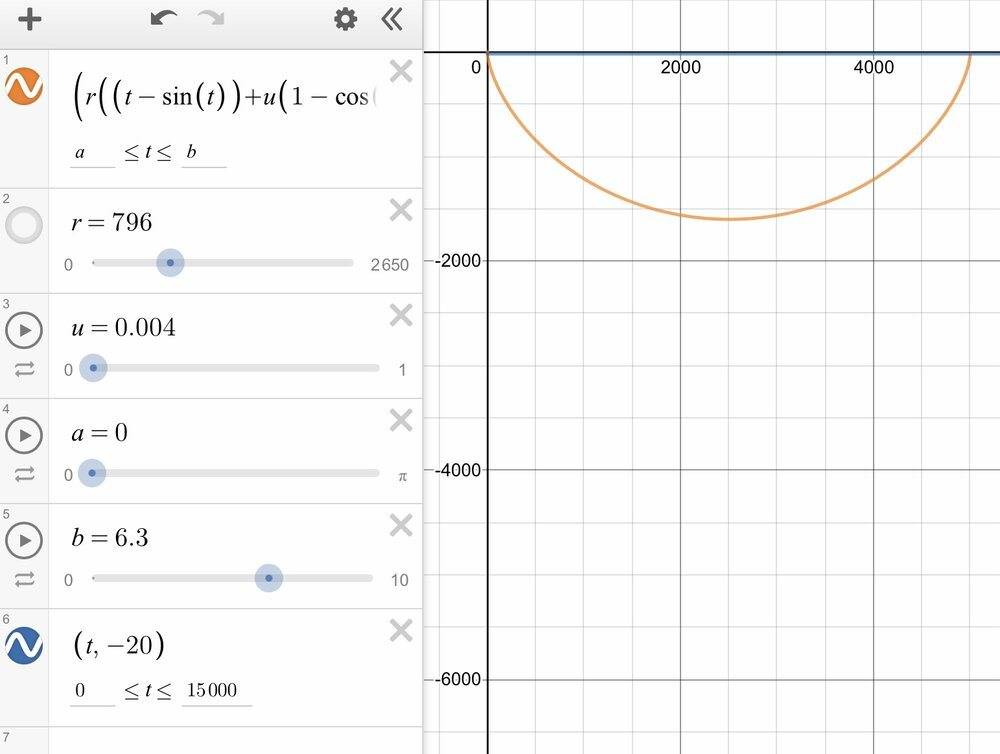The height and width of the screenshot is (754, 1000).
Task: Change the animation loop mode for a
Action: click(24, 474)
